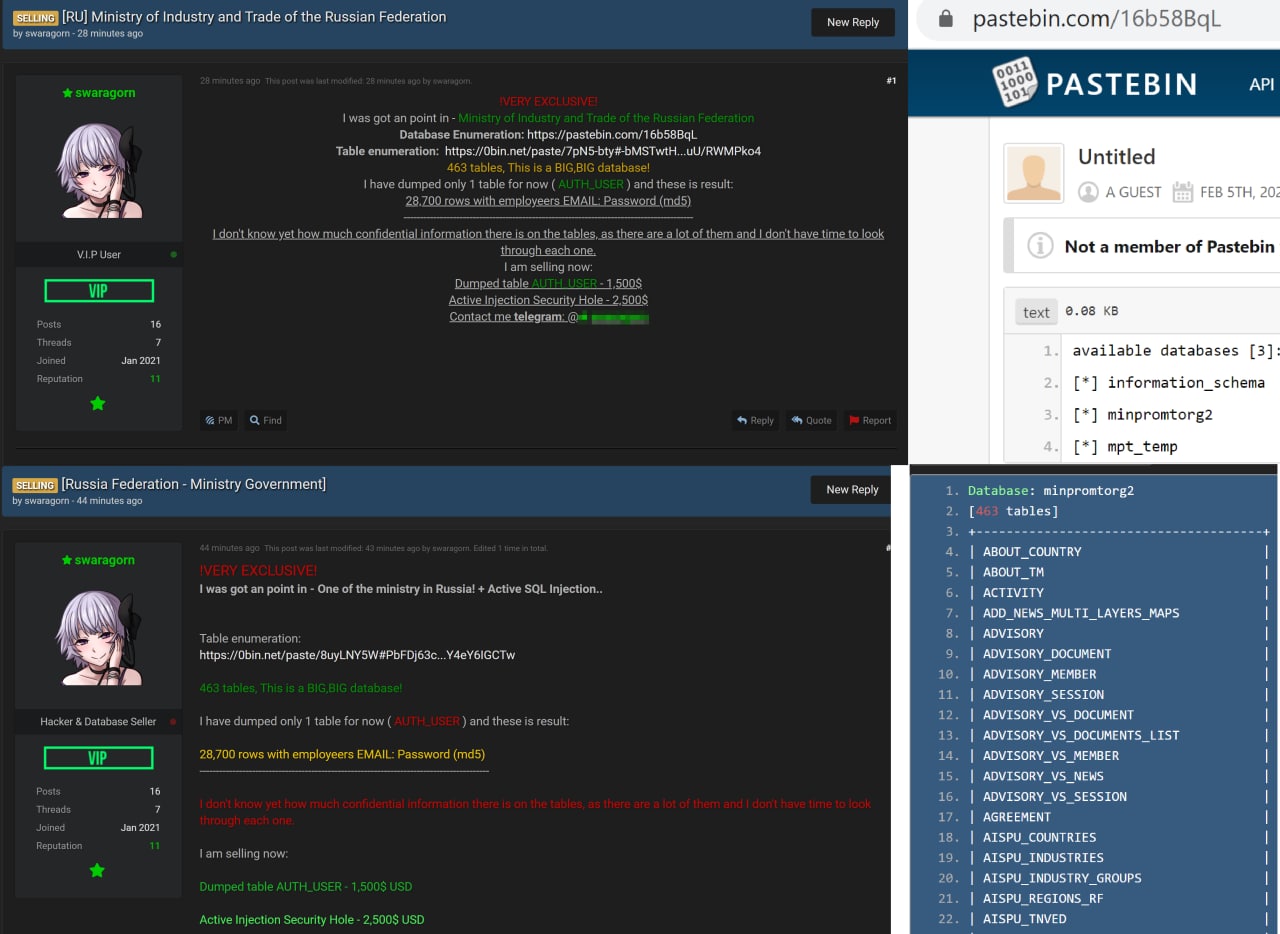Click red AUTH_USER text in second post
Screen dimensions: 1280x934
tap(427, 721)
